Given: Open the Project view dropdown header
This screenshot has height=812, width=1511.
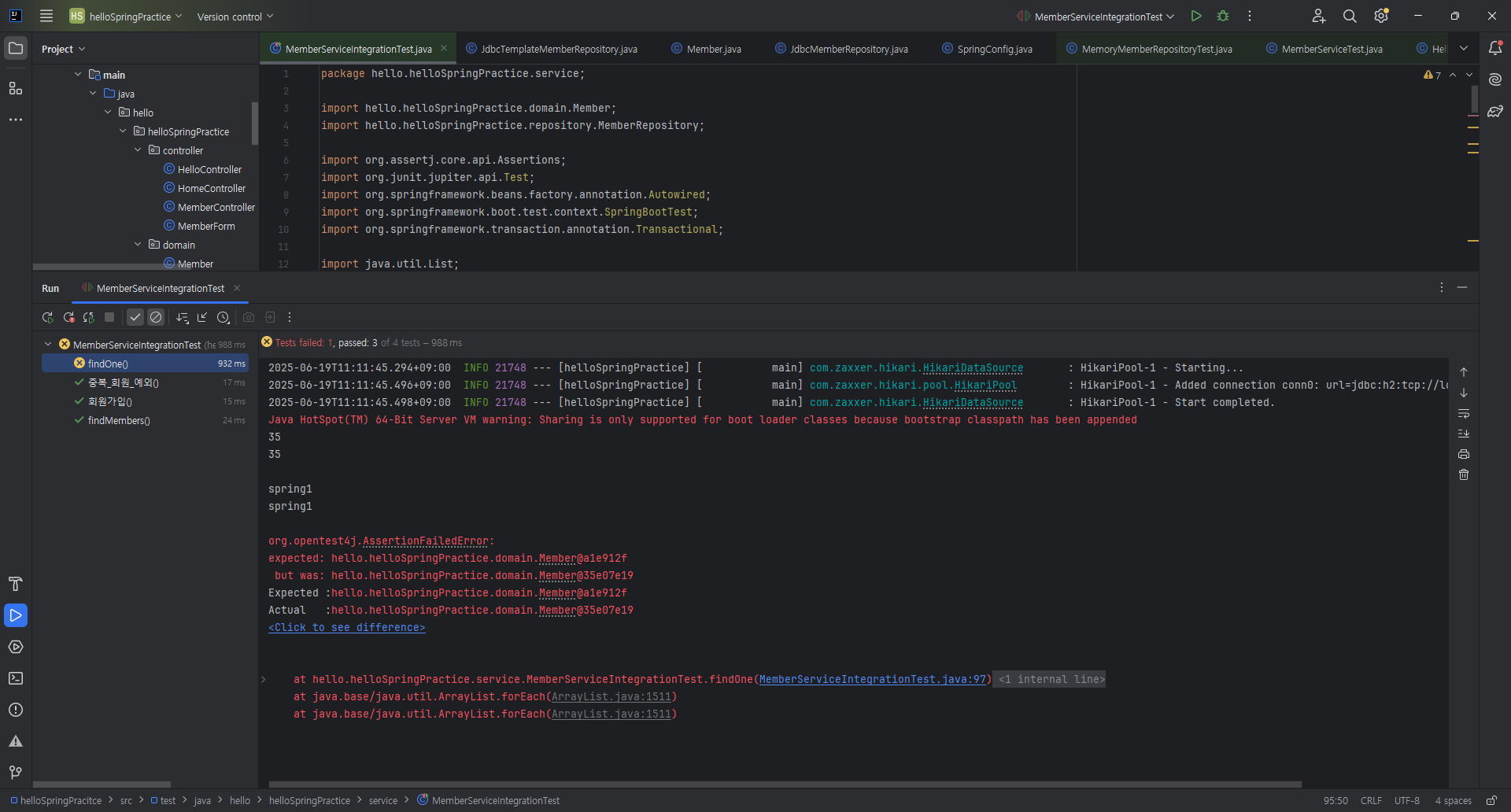Looking at the screenshot, I should [63, 49].
